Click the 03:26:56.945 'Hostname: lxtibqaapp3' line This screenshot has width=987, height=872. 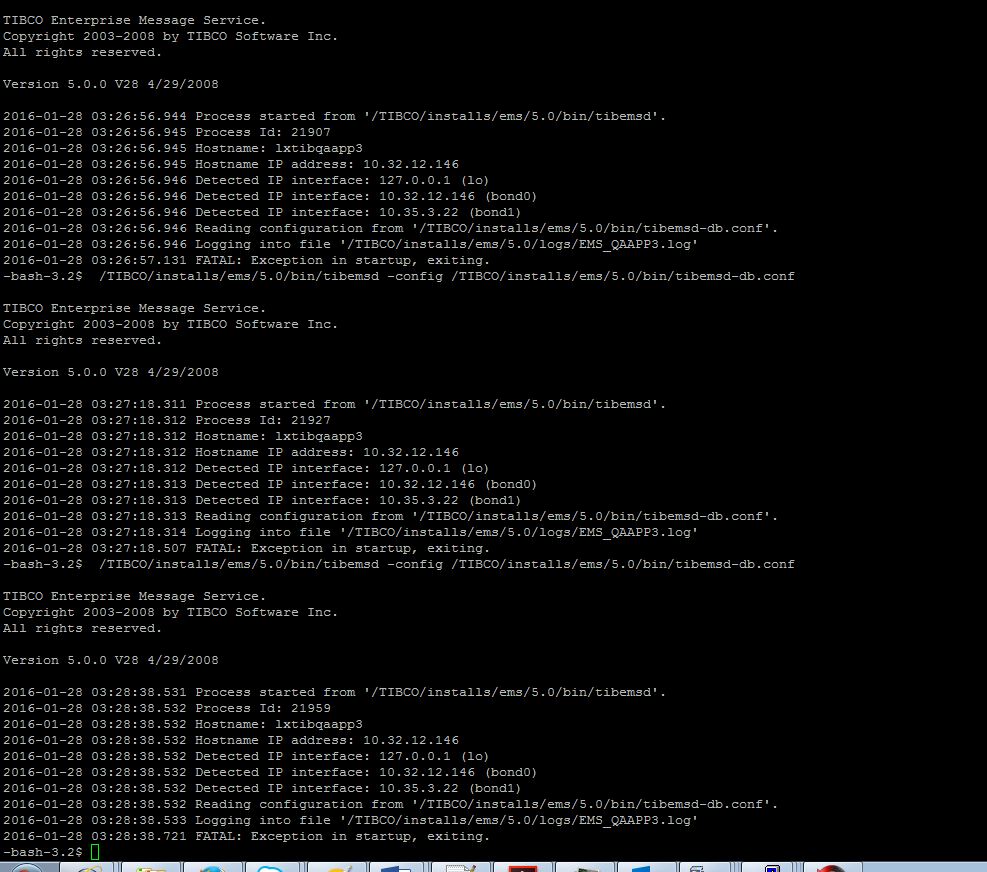(183, 148)
